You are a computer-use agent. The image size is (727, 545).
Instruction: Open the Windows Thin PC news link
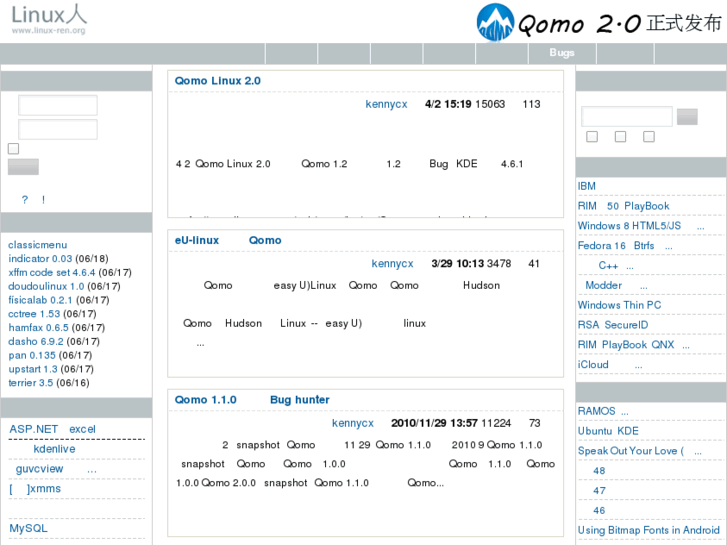coord(619,305)
